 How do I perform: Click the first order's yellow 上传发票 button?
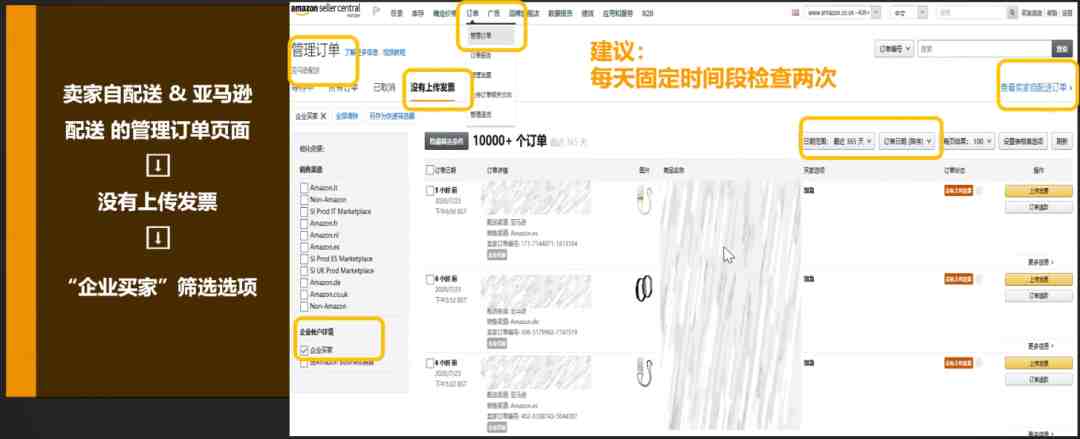pos(1039,191)
